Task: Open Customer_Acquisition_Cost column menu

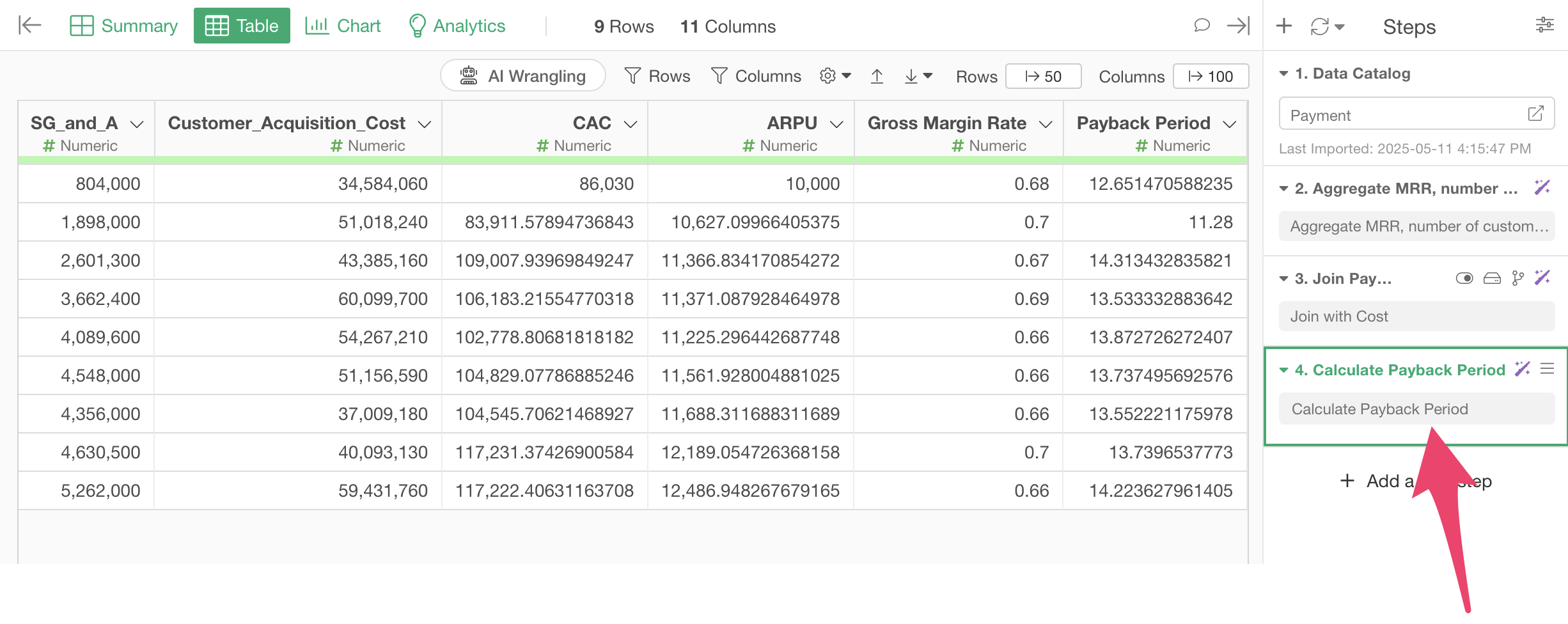Action: point(425,124)
